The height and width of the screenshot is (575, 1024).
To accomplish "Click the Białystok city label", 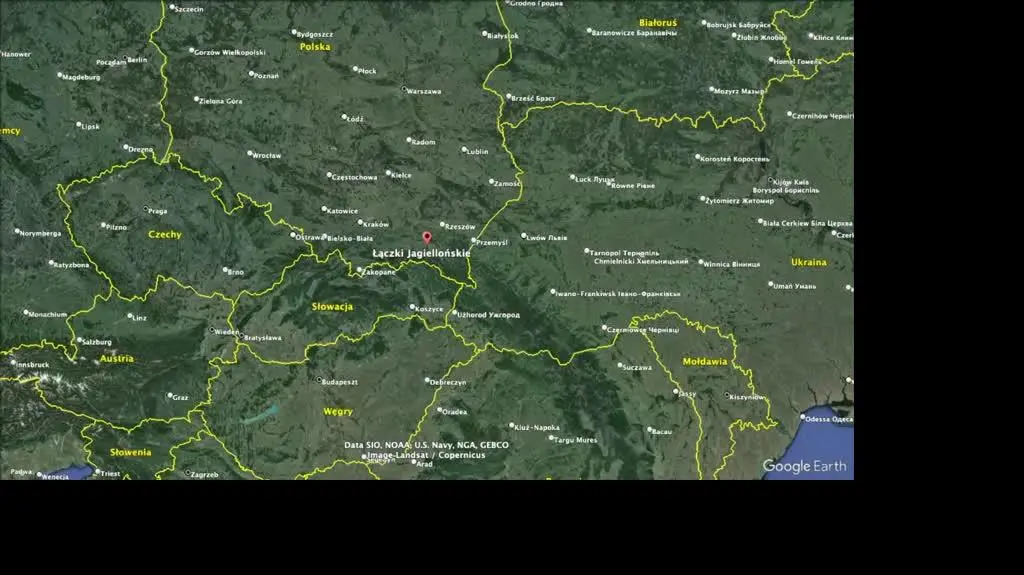I will click(x=503, y=36).
